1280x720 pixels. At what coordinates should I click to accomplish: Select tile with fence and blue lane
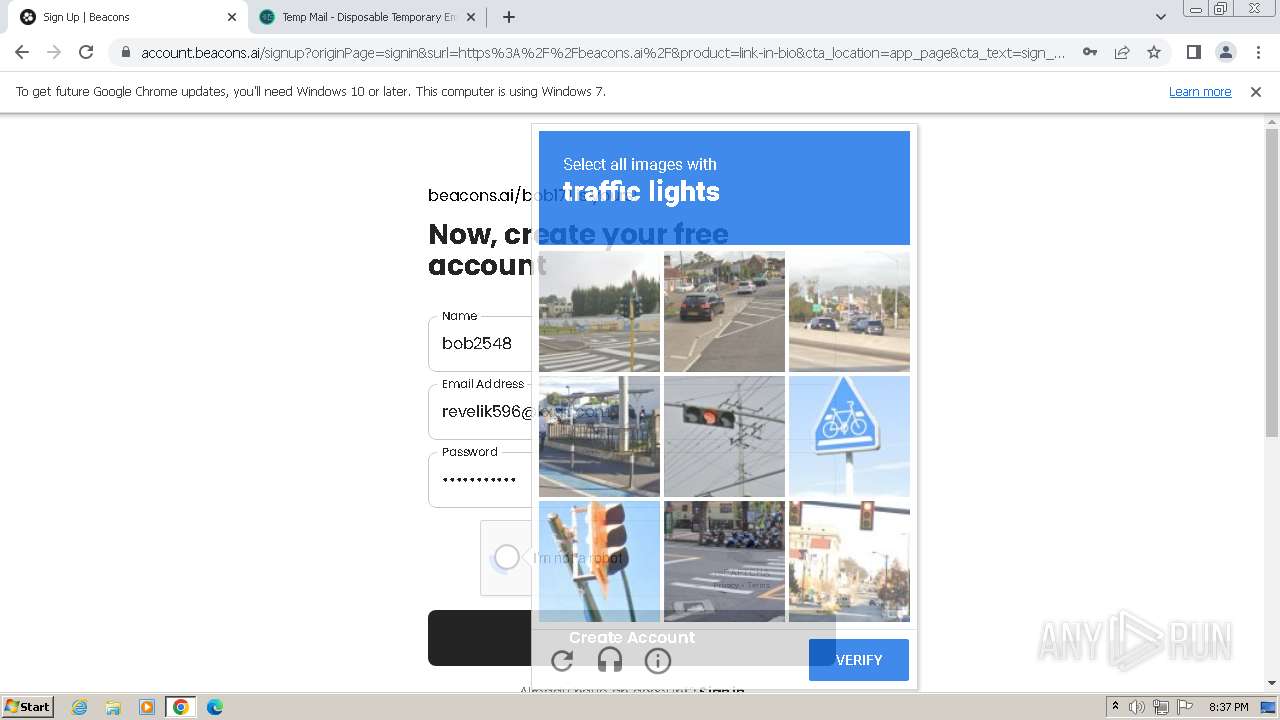pos(599,436)
